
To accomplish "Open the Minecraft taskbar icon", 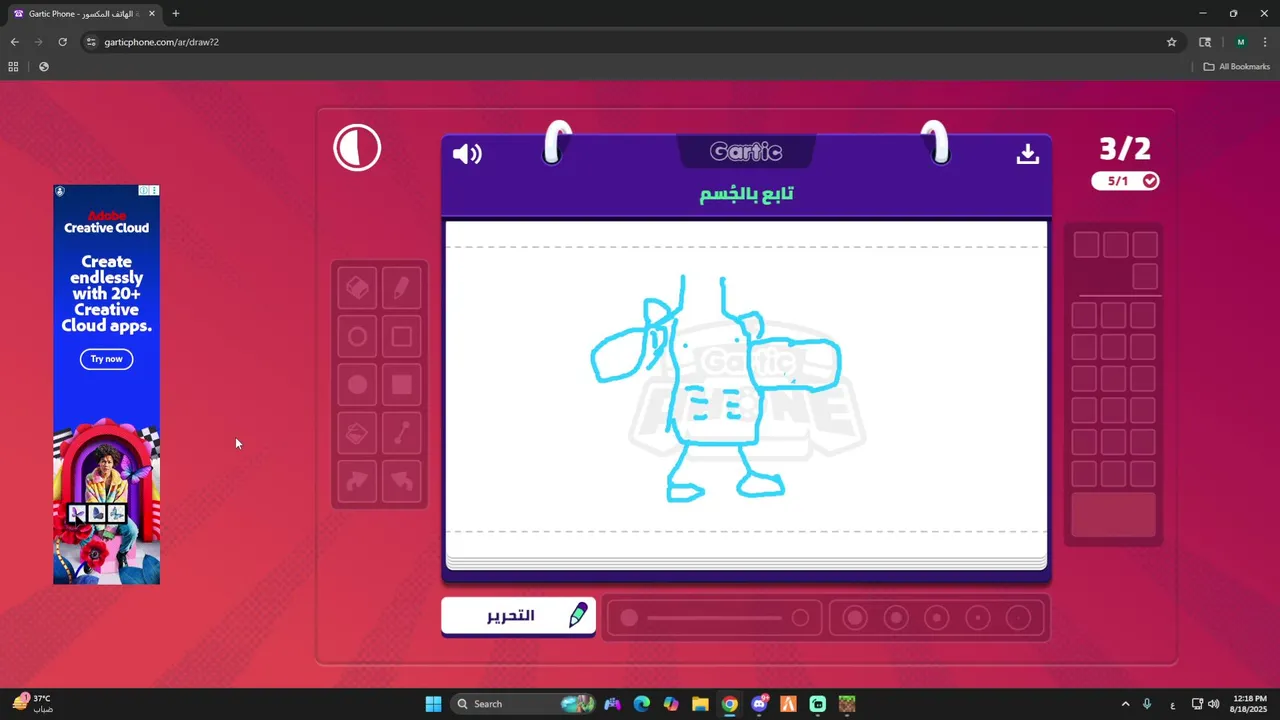I will coord(847,704).
